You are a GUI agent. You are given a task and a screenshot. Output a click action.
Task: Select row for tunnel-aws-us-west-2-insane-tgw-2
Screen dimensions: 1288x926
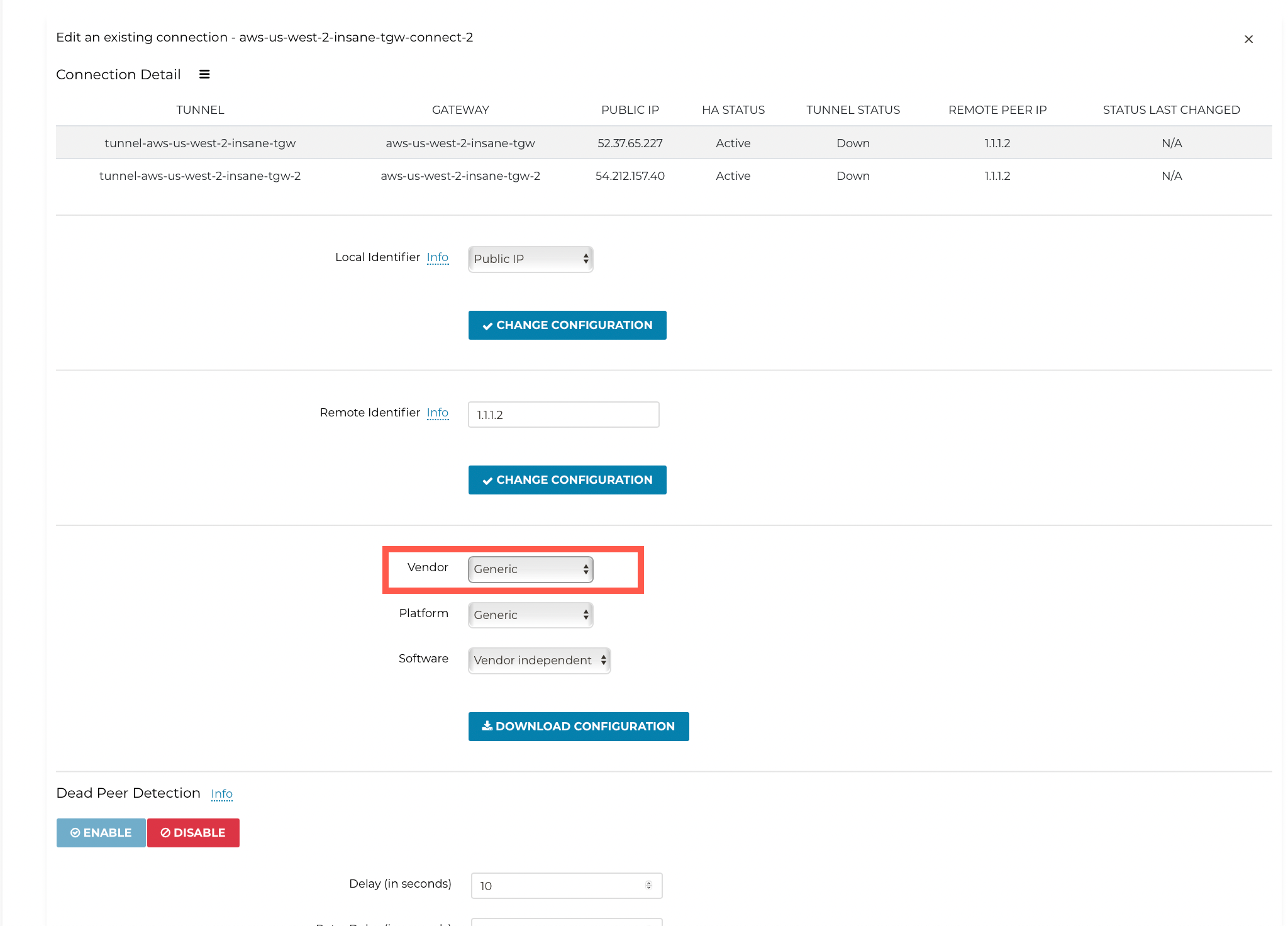click(200, 176)
